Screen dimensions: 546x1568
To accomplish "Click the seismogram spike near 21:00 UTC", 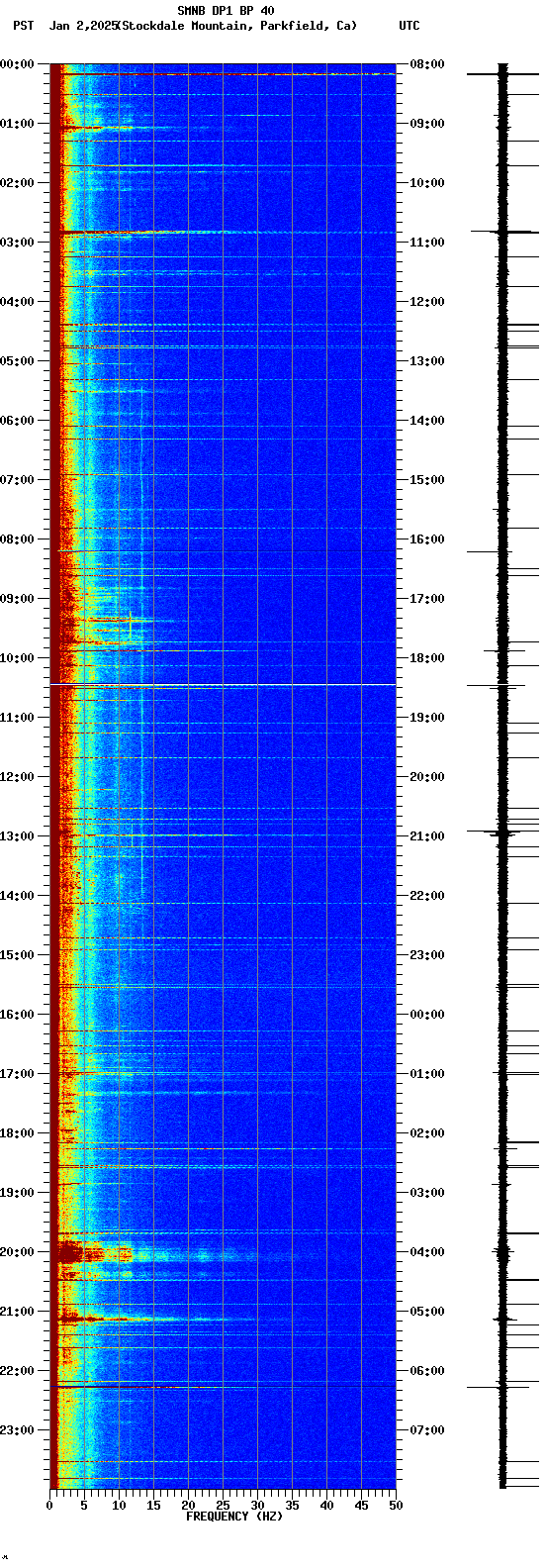I will point(502,833).
